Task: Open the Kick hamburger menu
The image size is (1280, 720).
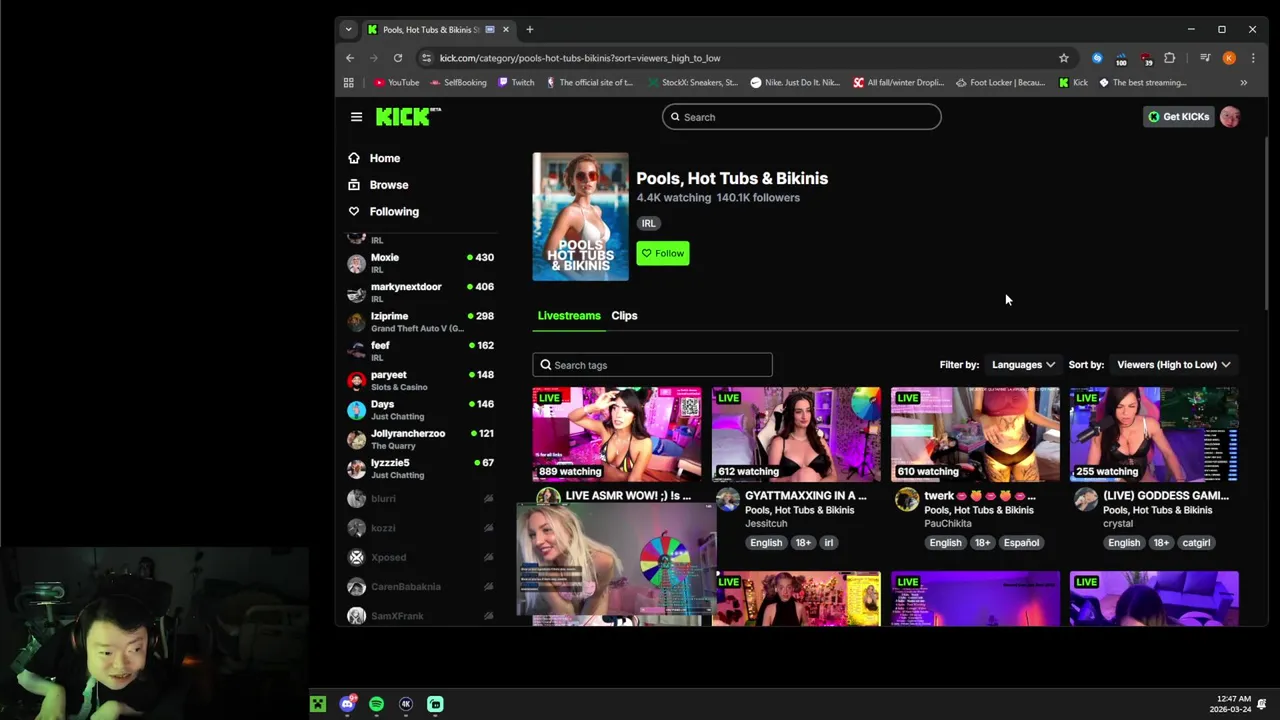Action: [356, 117]
